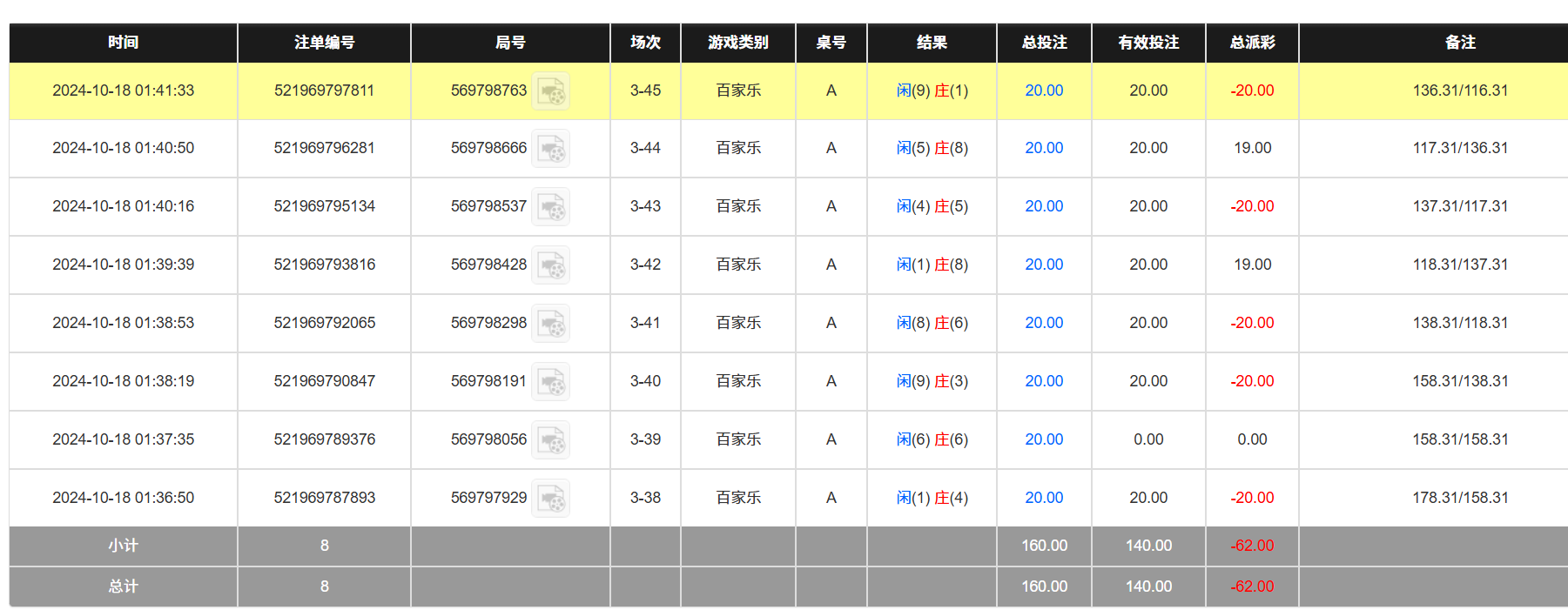Open video replay icon for round 569798191
This screenshot has height=610, width=1568.
(550, 382)
